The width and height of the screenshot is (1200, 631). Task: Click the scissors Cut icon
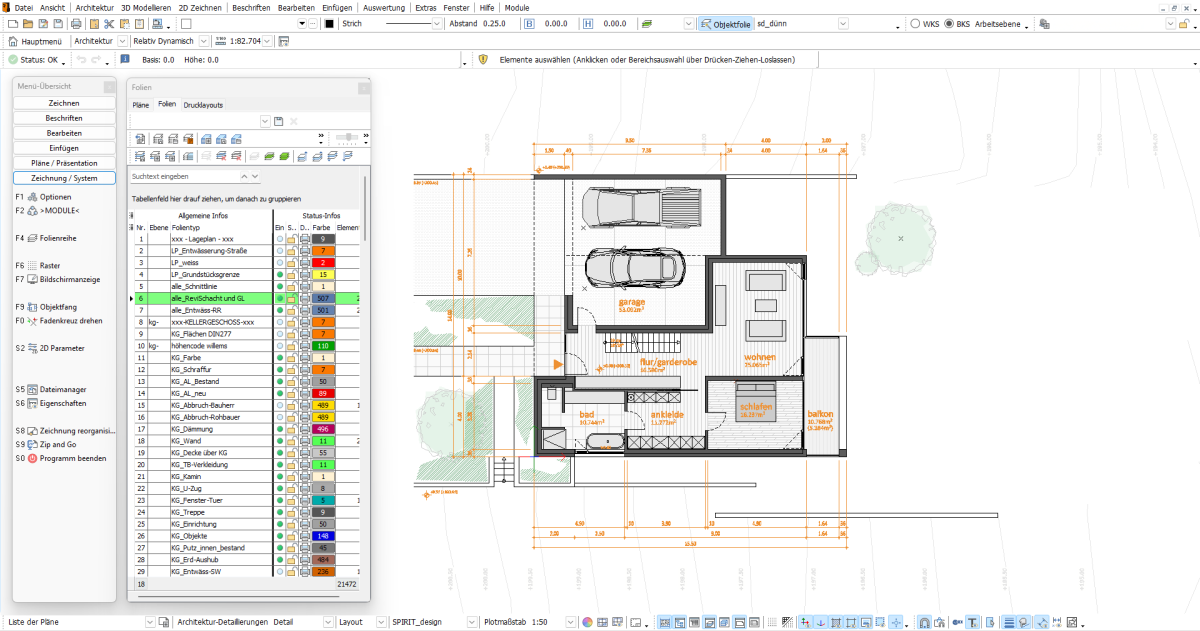coord(109,23)
